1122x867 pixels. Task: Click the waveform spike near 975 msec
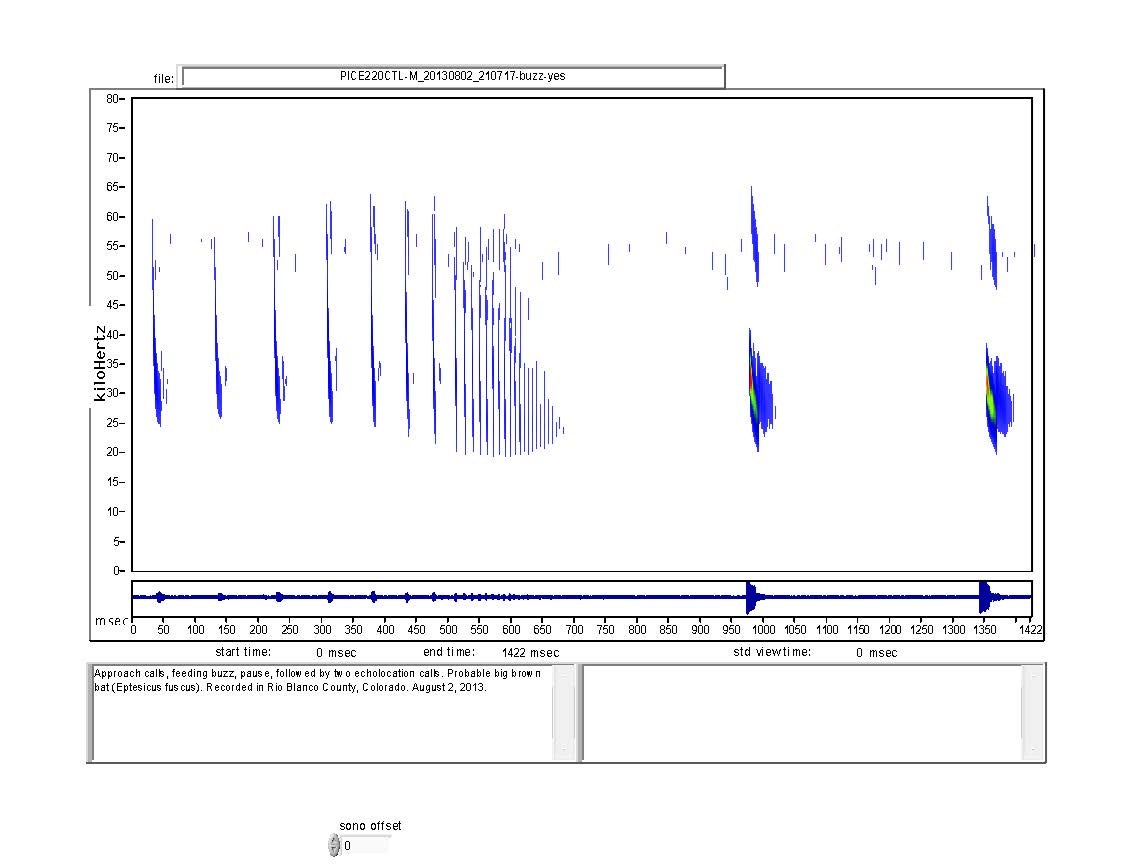(x=750, y=597)
